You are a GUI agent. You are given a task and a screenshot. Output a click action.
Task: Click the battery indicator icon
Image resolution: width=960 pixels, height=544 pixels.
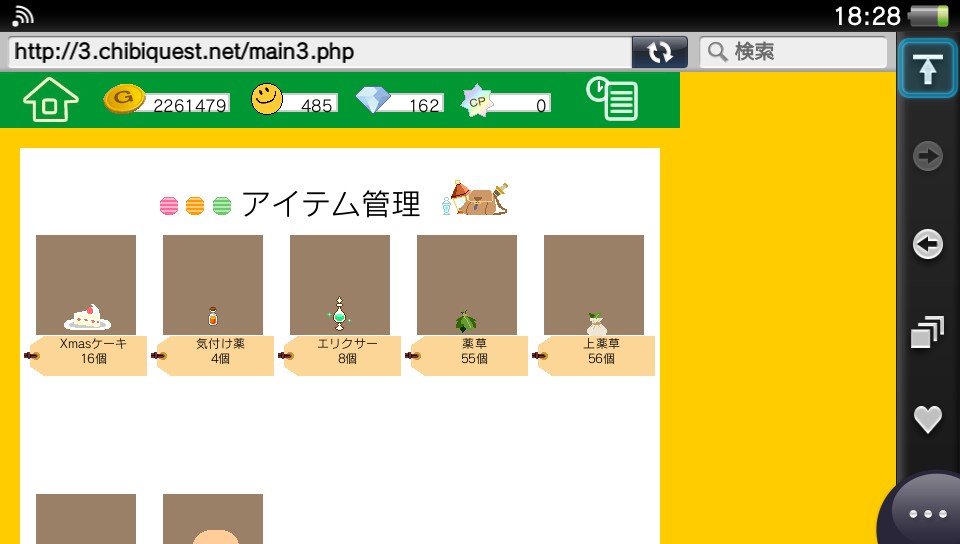[x=929, y=16]
